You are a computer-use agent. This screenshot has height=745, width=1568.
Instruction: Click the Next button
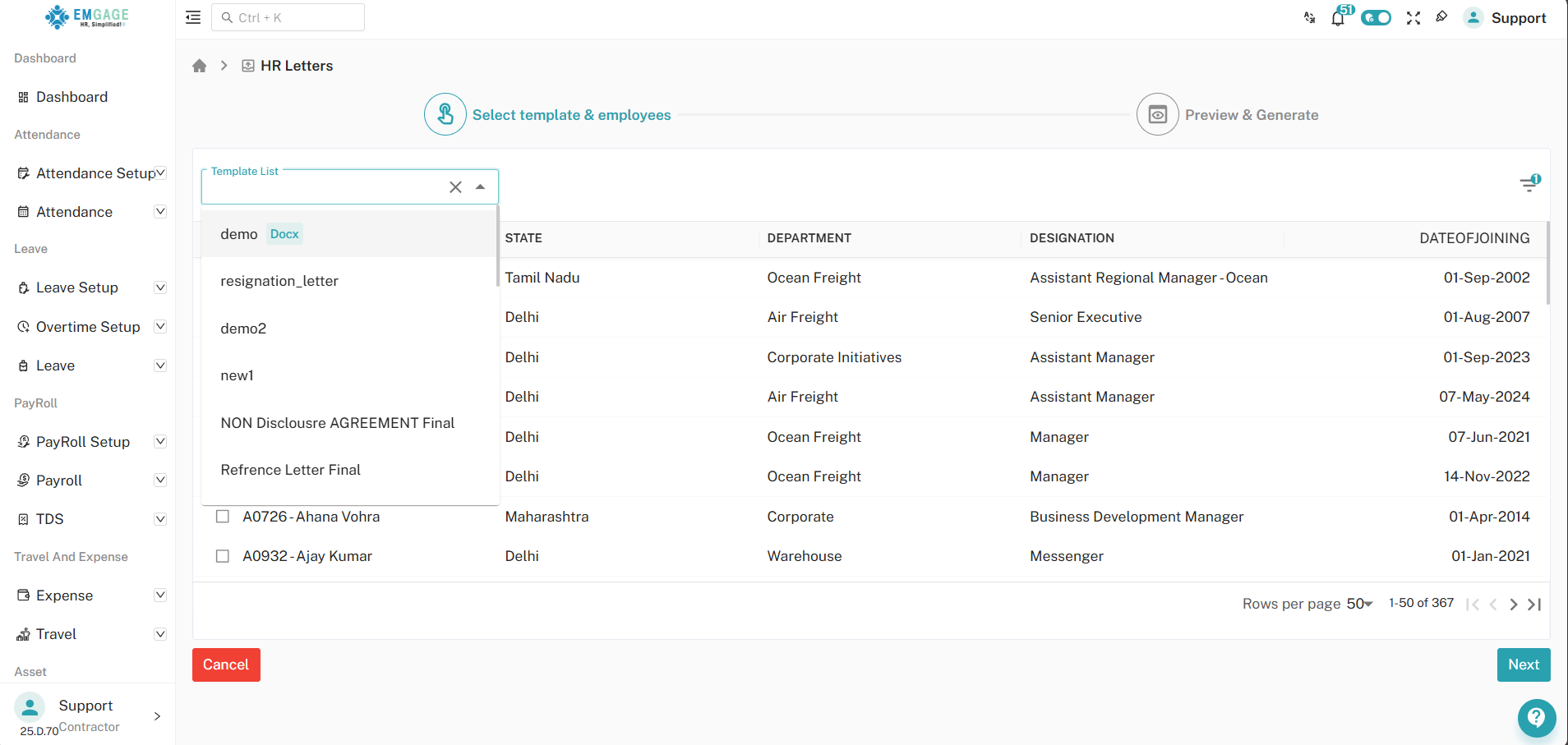pos(1524,665)
